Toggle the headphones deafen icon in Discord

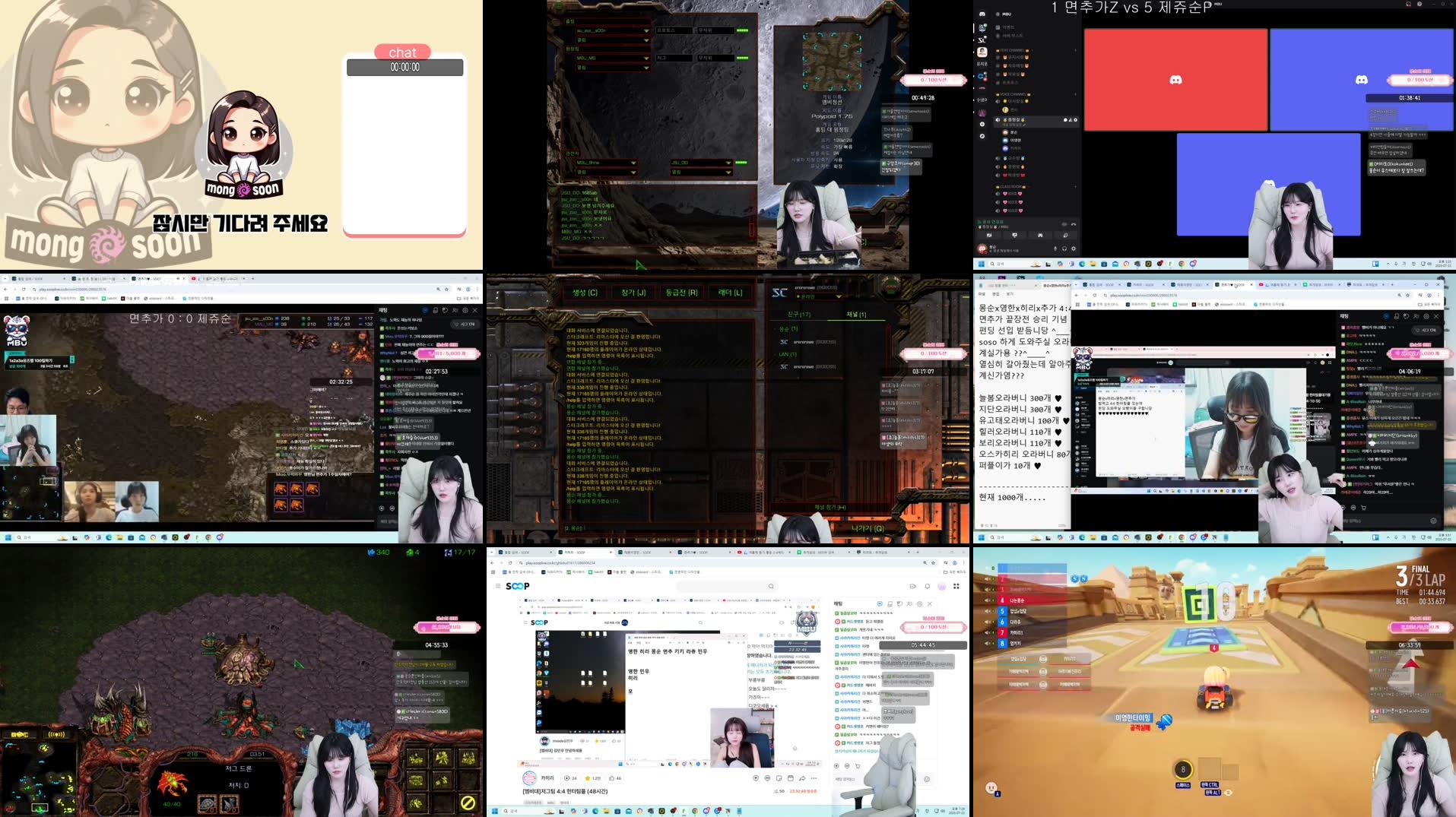pyautogui.click(x=1064, y=249)
